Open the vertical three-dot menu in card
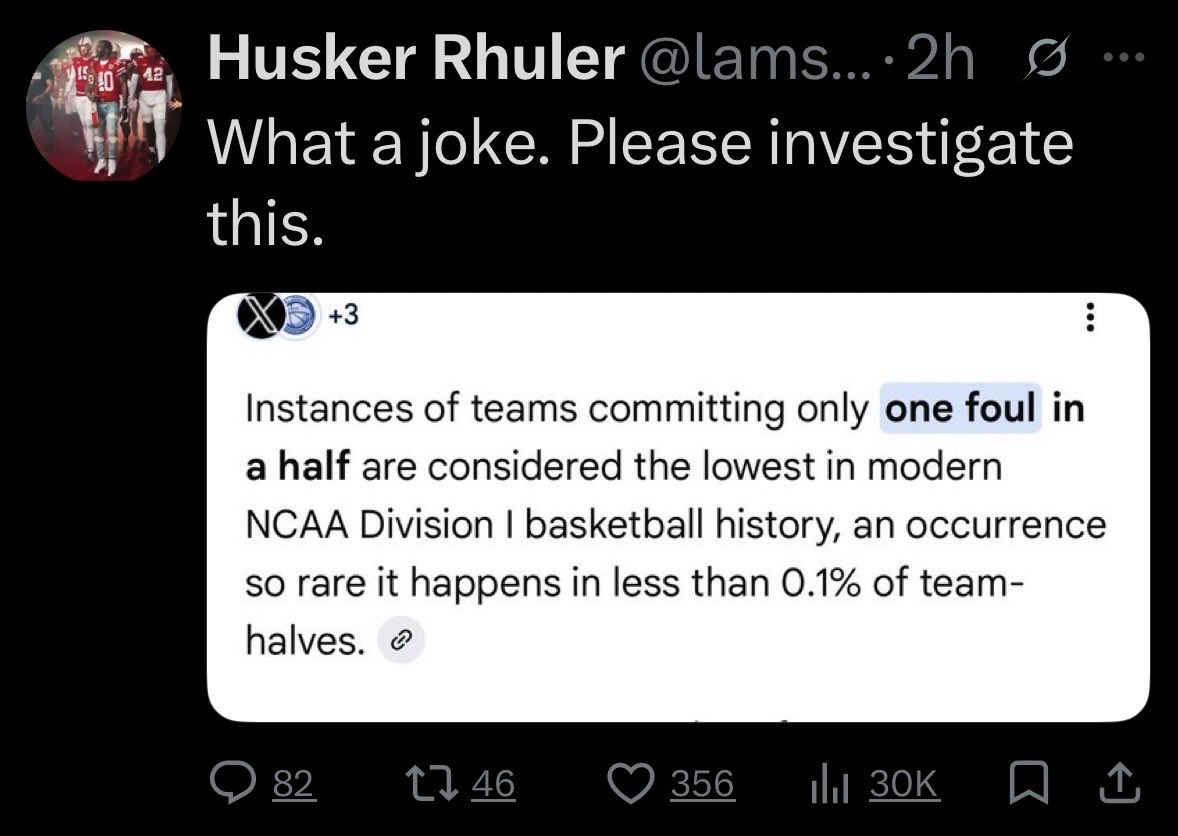This screenshot has width=1178, height=836. [x=1090, y=320]
